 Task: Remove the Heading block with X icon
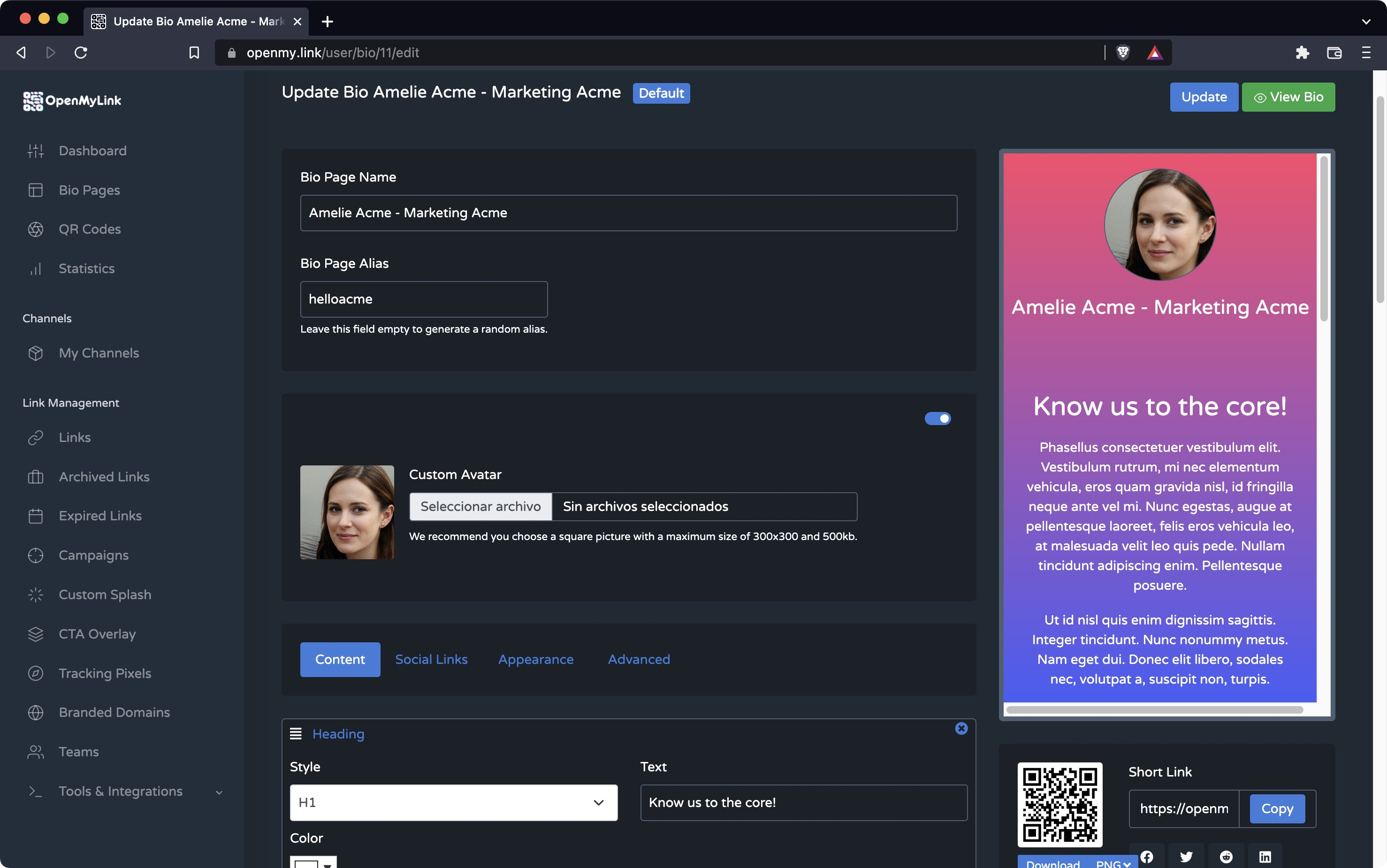(961, 728)
